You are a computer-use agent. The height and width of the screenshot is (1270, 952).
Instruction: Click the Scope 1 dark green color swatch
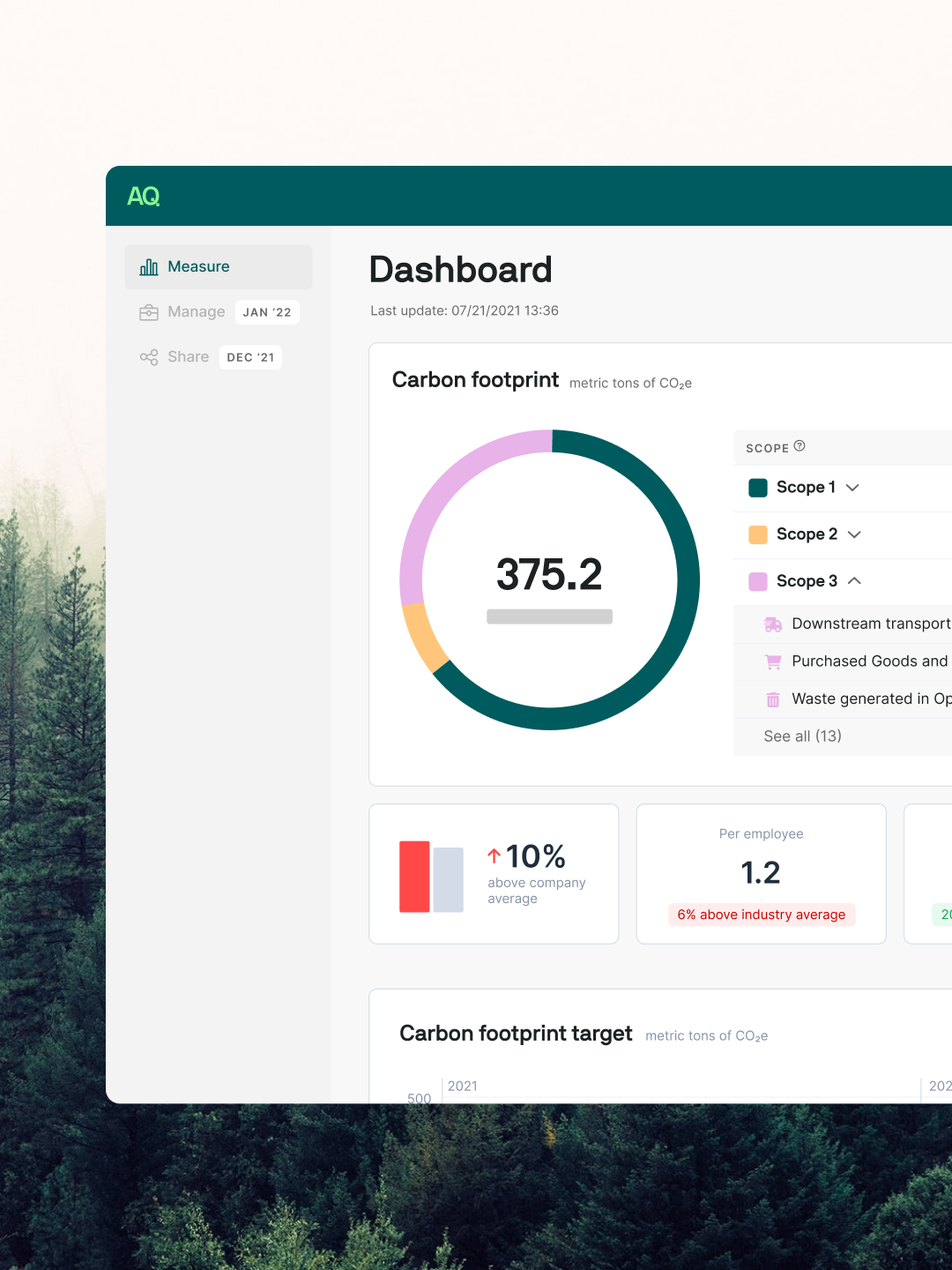click(x=758, y=488)
